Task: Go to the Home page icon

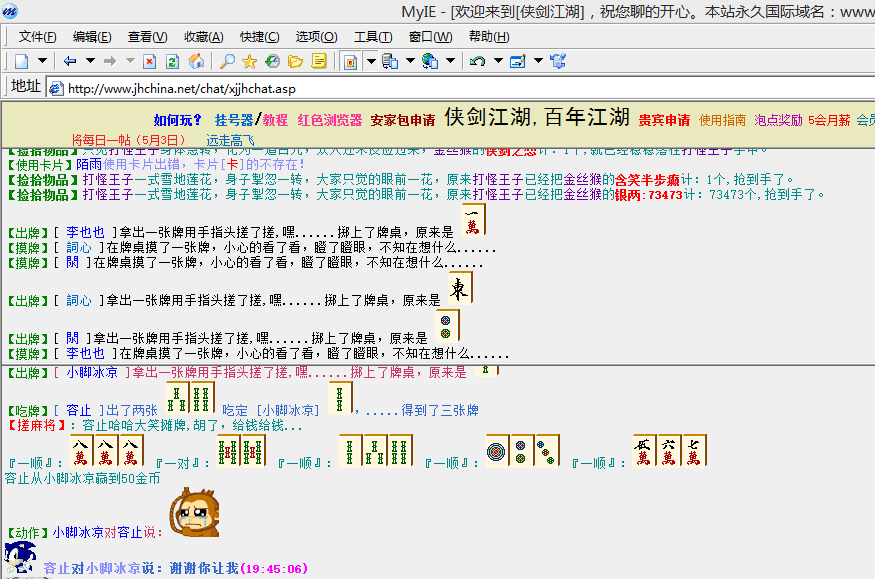Action: coord(196,61)
